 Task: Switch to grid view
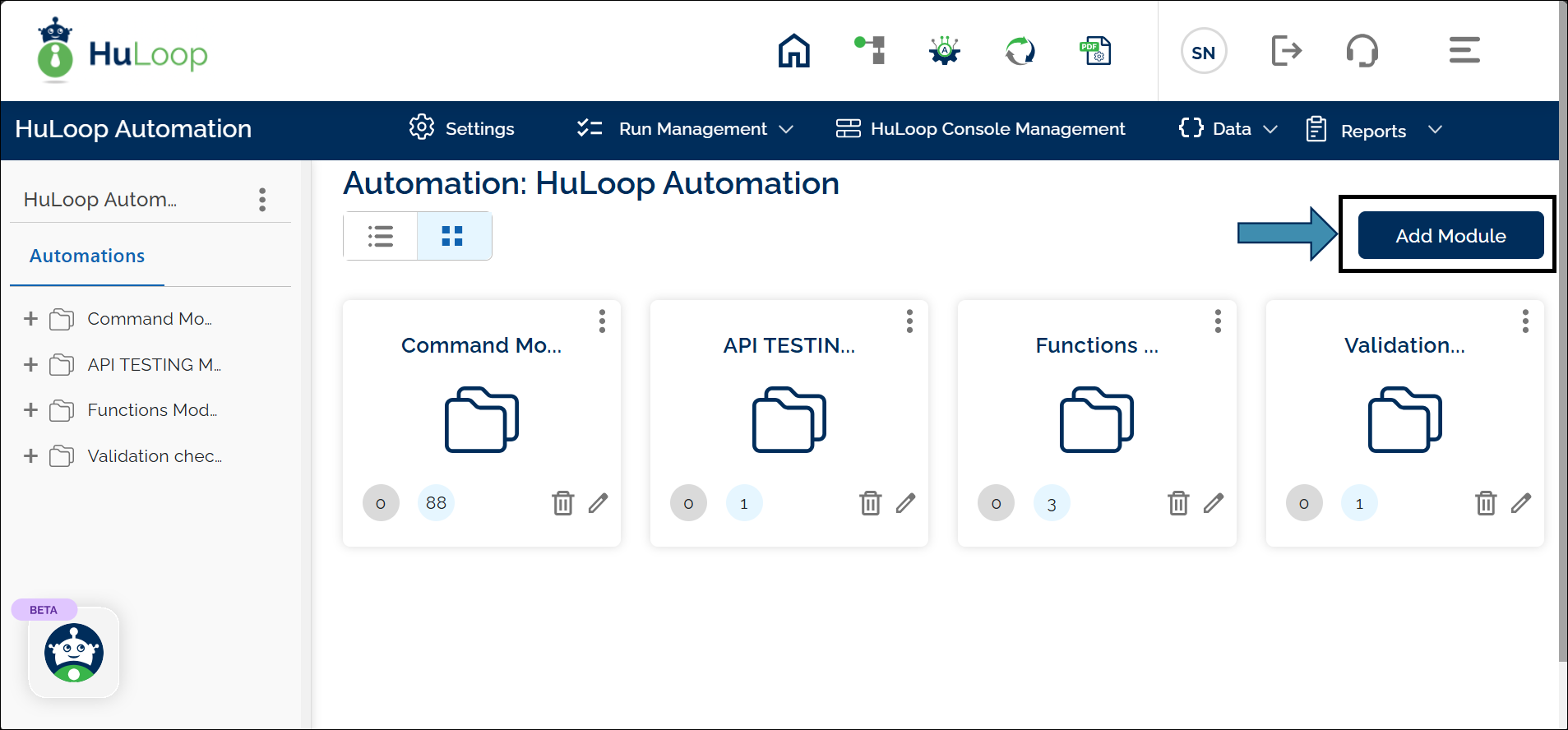click(x=453, y=236)
